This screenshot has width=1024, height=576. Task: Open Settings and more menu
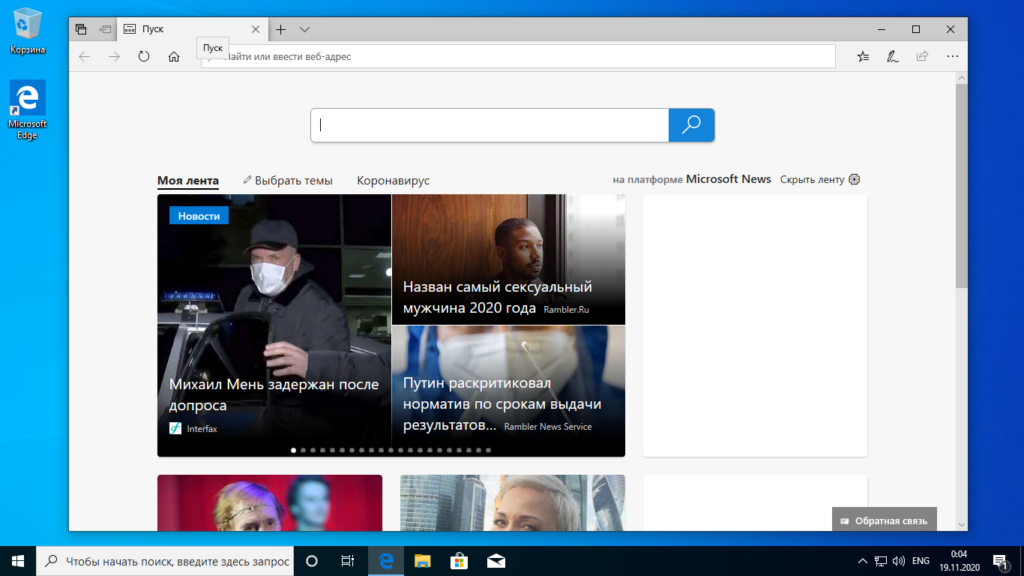tap(953, 57)
